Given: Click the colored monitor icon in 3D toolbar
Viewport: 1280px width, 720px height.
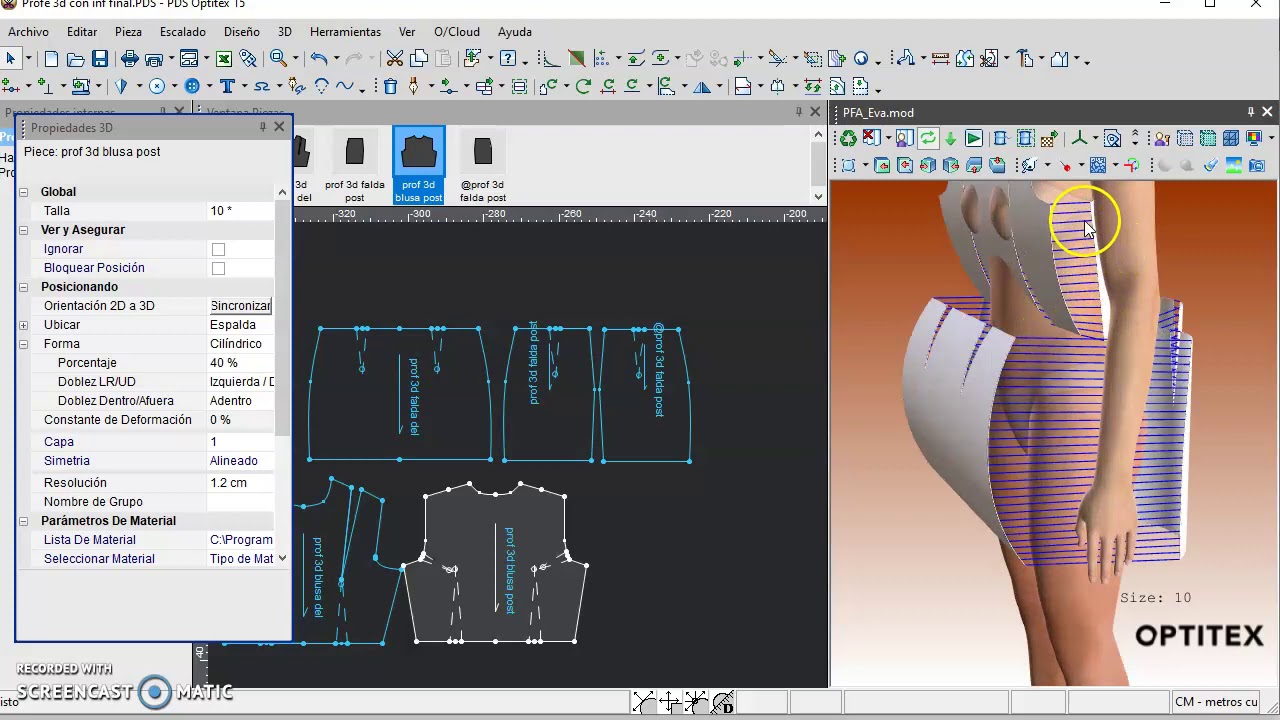Looking at the screenshot, I should [1253, 139].
